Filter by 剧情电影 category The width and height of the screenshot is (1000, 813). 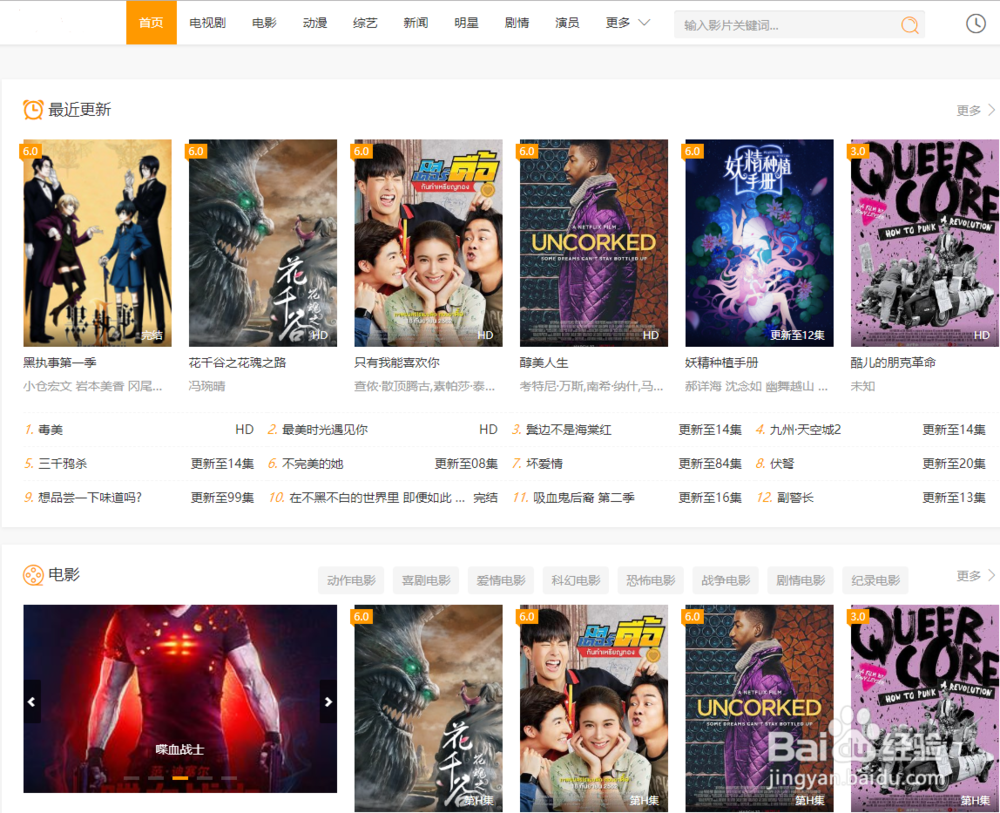point(800,580)
